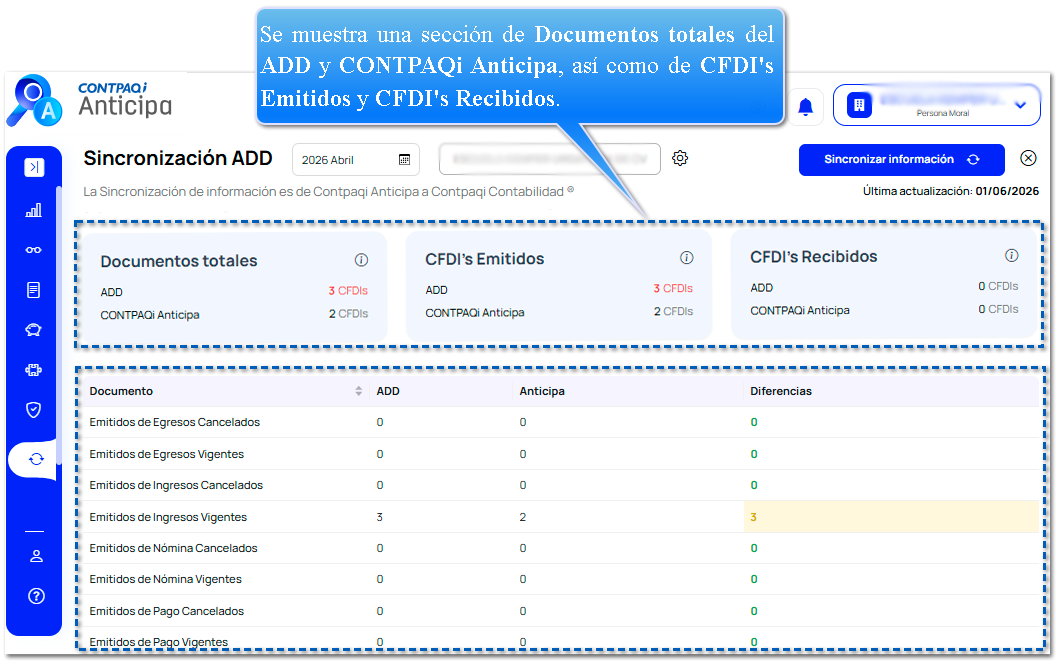Select row Emitidos de Pago Cancelados
Viewport: 1059px width, 664px height.
pos(560,611)
